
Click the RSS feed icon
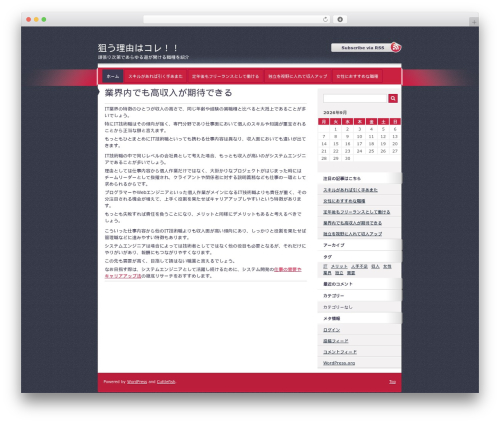[x=396, y=47]
